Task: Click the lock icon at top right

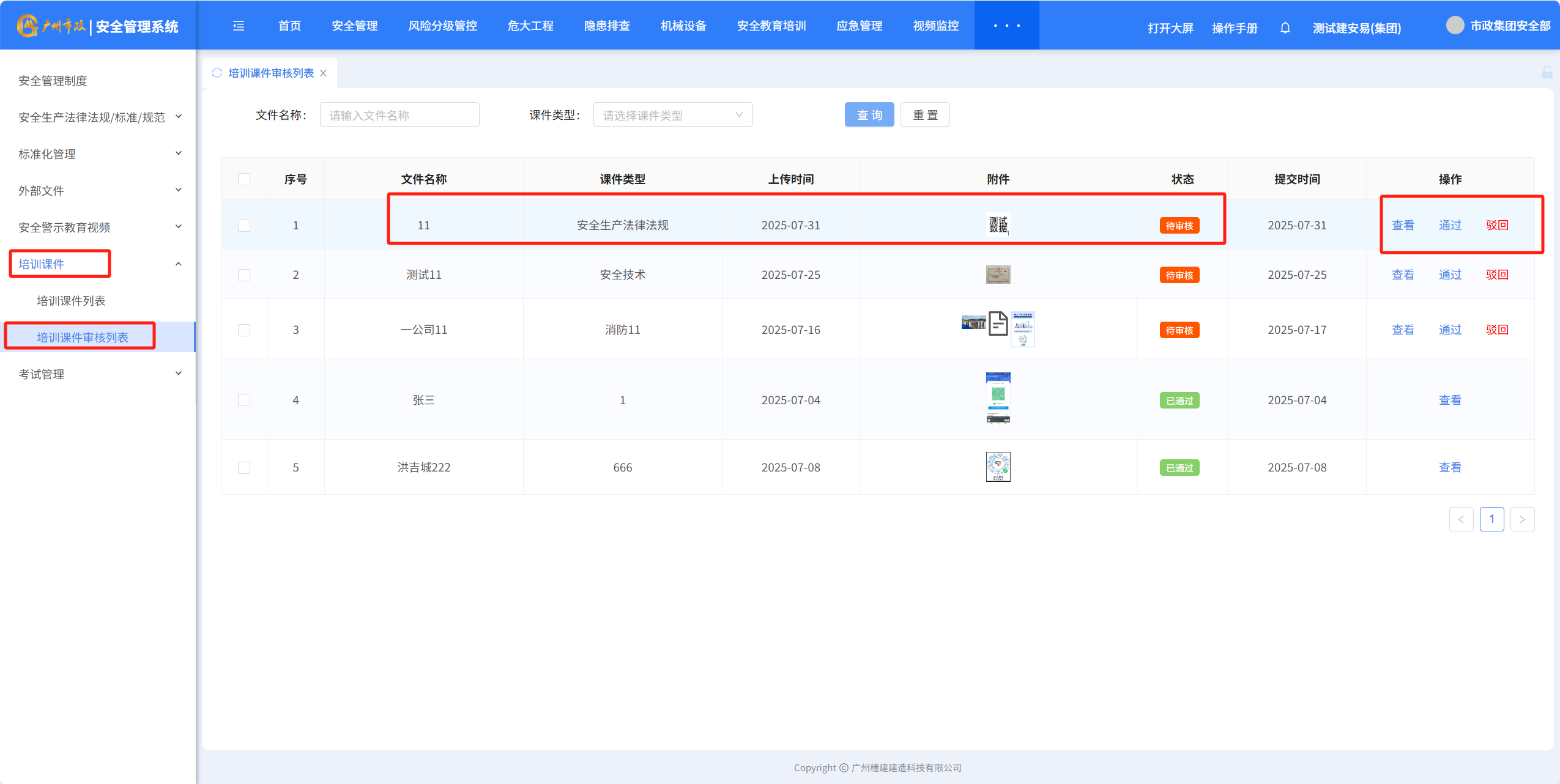Action: point(1547,73)
